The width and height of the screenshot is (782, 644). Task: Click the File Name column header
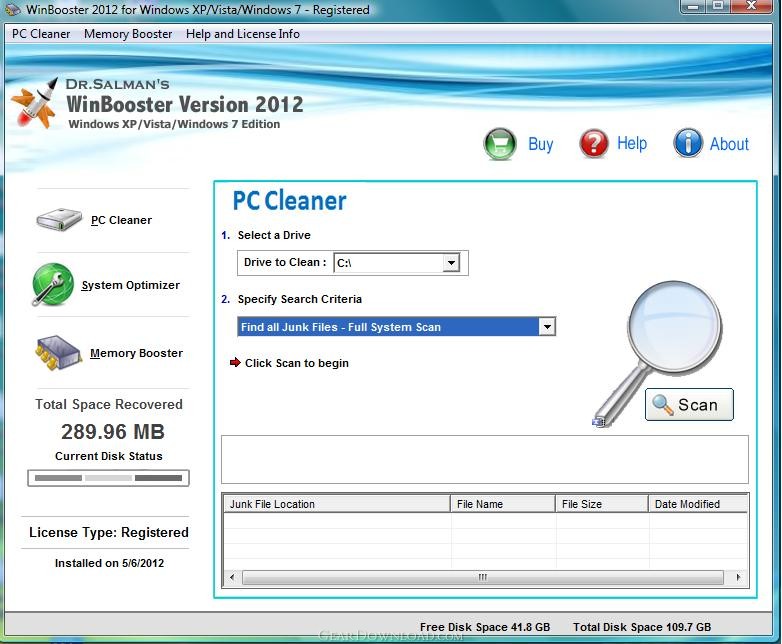coord(503,504)
